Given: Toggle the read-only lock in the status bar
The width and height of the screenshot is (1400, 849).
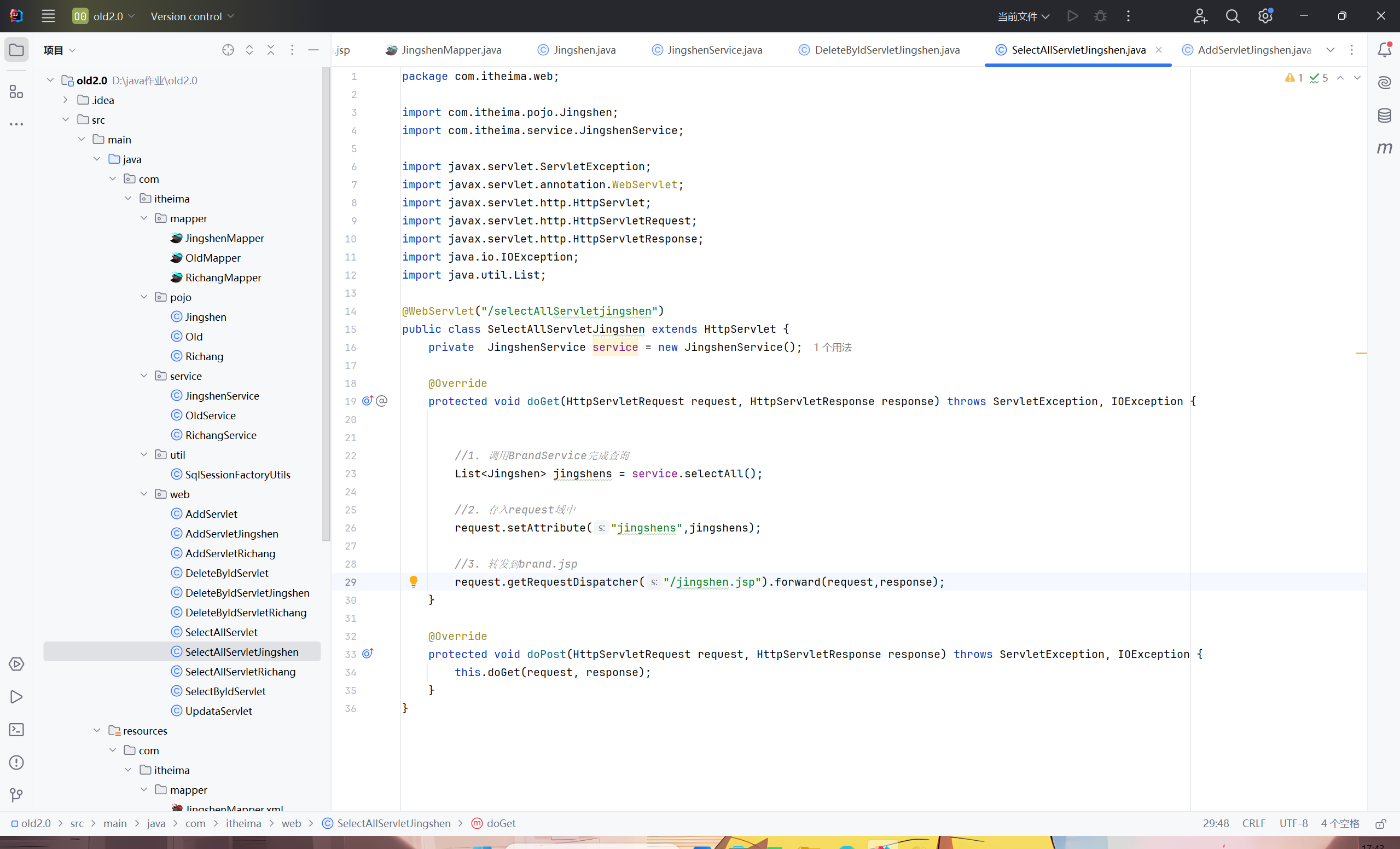Looking at the screenshot, I should (x=1381, y=823).
